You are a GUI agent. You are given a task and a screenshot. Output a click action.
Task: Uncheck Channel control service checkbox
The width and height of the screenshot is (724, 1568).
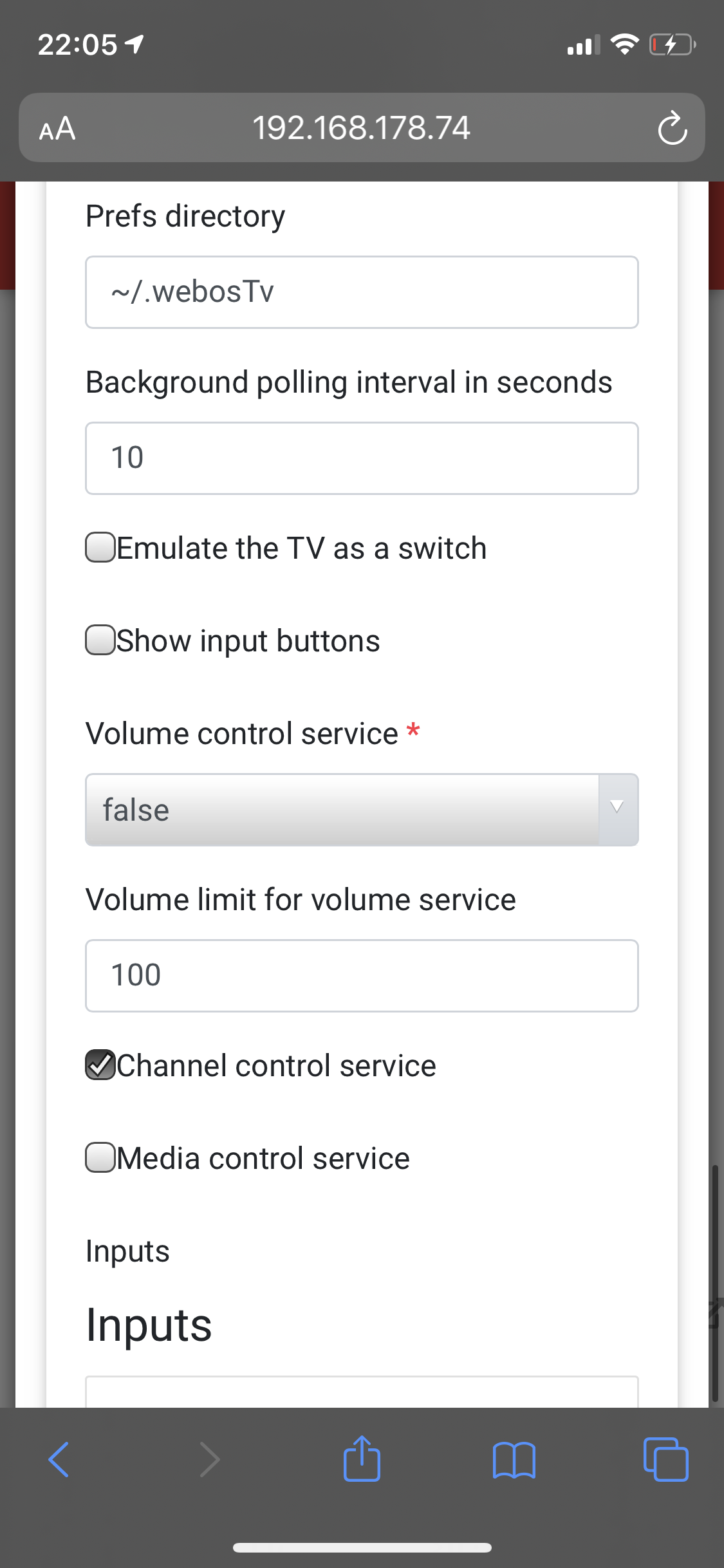100,1065
